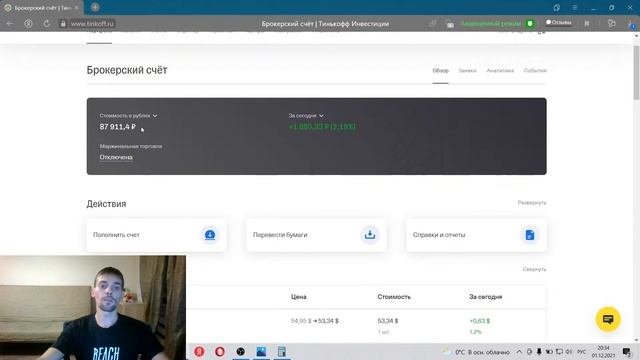The width and height of the screenshot is (640, 360).
Task: Open the yellow chat support button
Action: pyautogui.click(x=608, y=319)
